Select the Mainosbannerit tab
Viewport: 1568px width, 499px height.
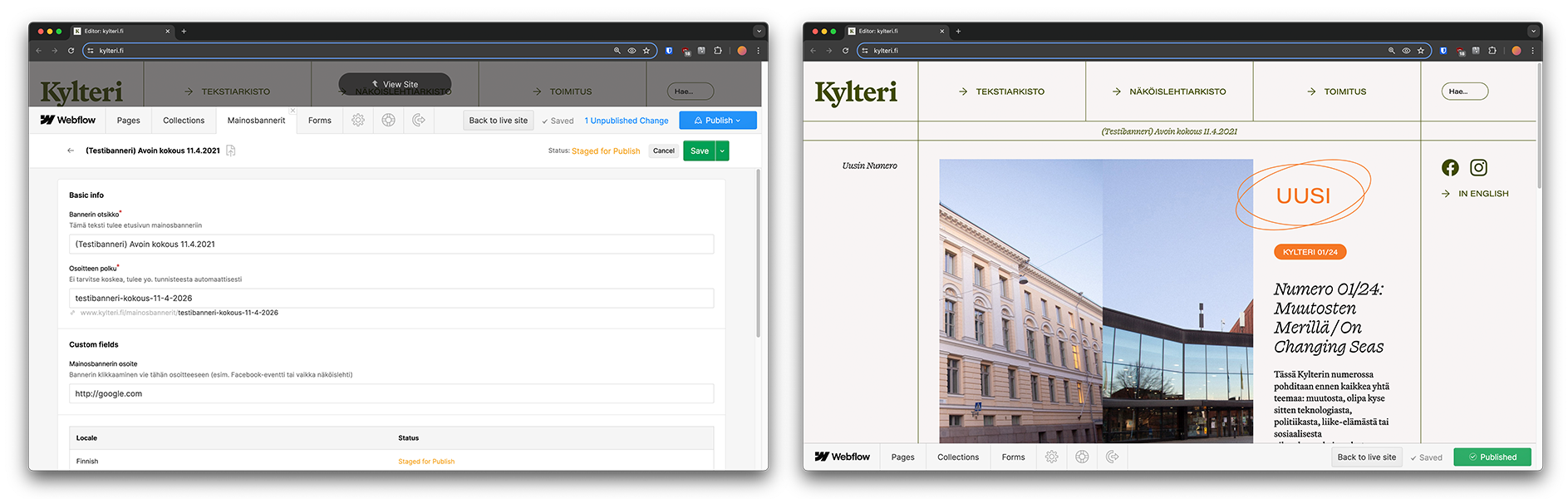tap(256, 121)
